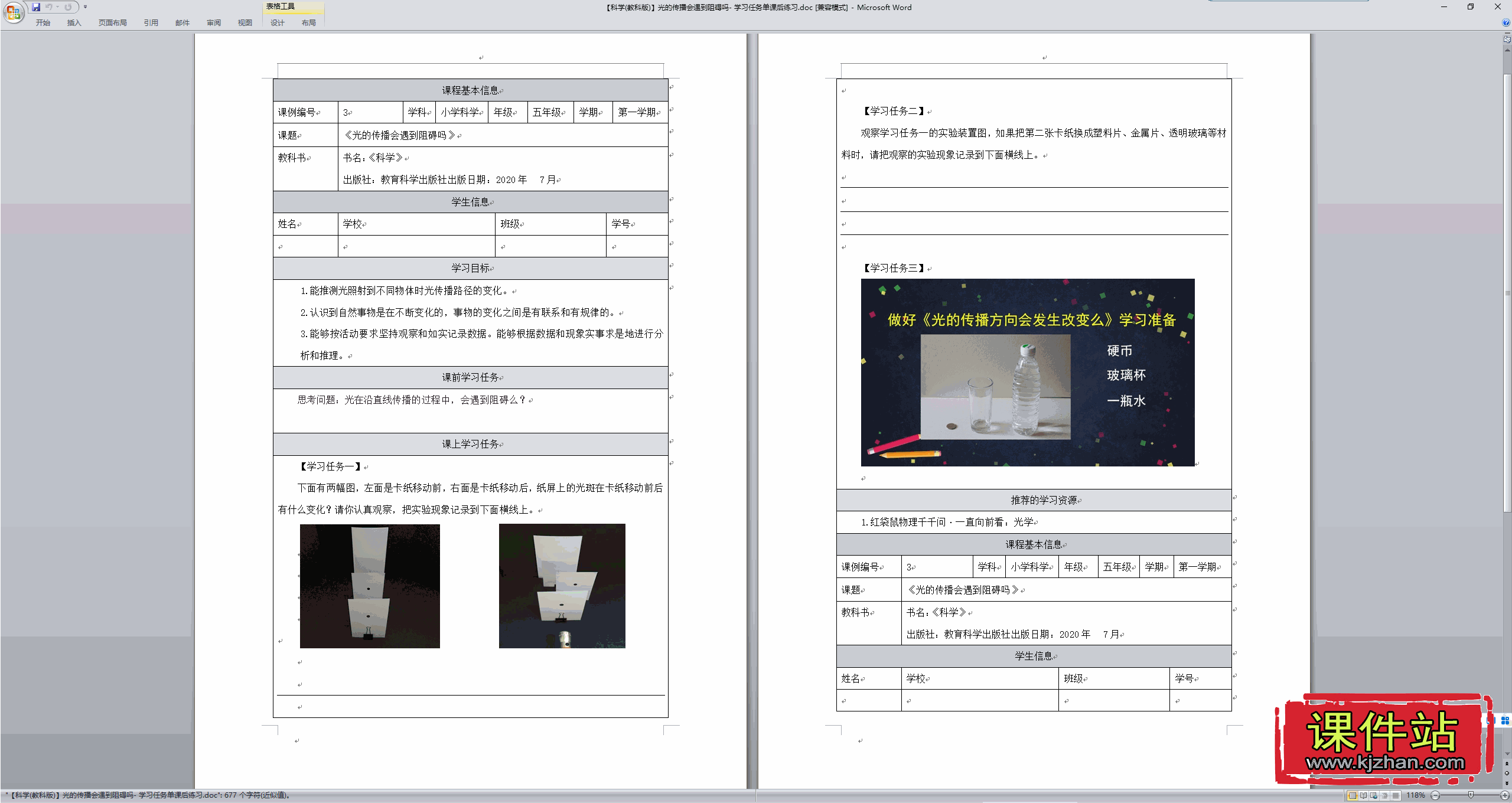Image resolution: width=1512 pixels, height=803 pixels.
Task: Click the 思考问题 question line
Action: 412,400
